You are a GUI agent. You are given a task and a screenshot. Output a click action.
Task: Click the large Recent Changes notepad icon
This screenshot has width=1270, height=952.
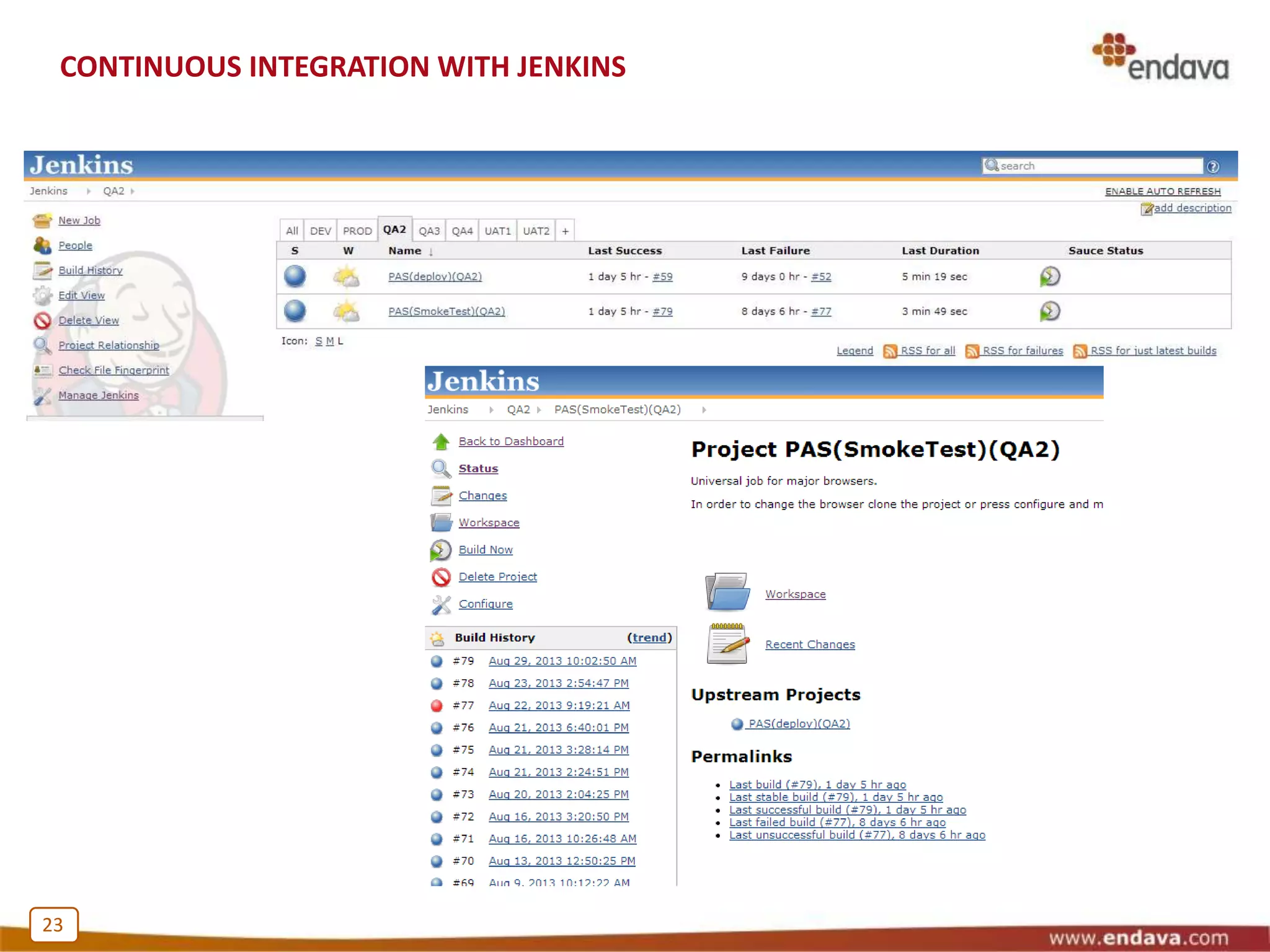tap(727, 643)
